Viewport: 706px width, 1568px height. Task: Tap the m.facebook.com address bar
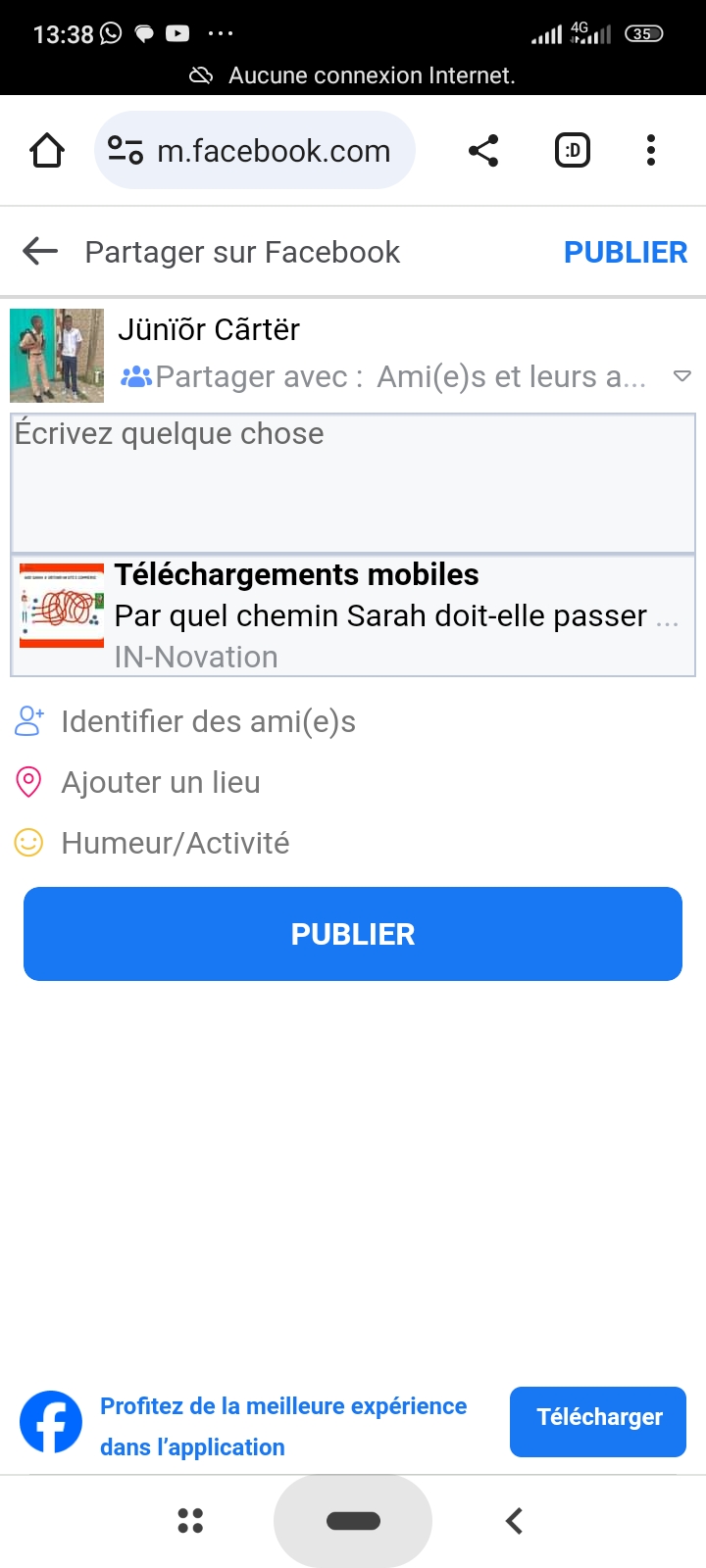(x=275, y=151)
